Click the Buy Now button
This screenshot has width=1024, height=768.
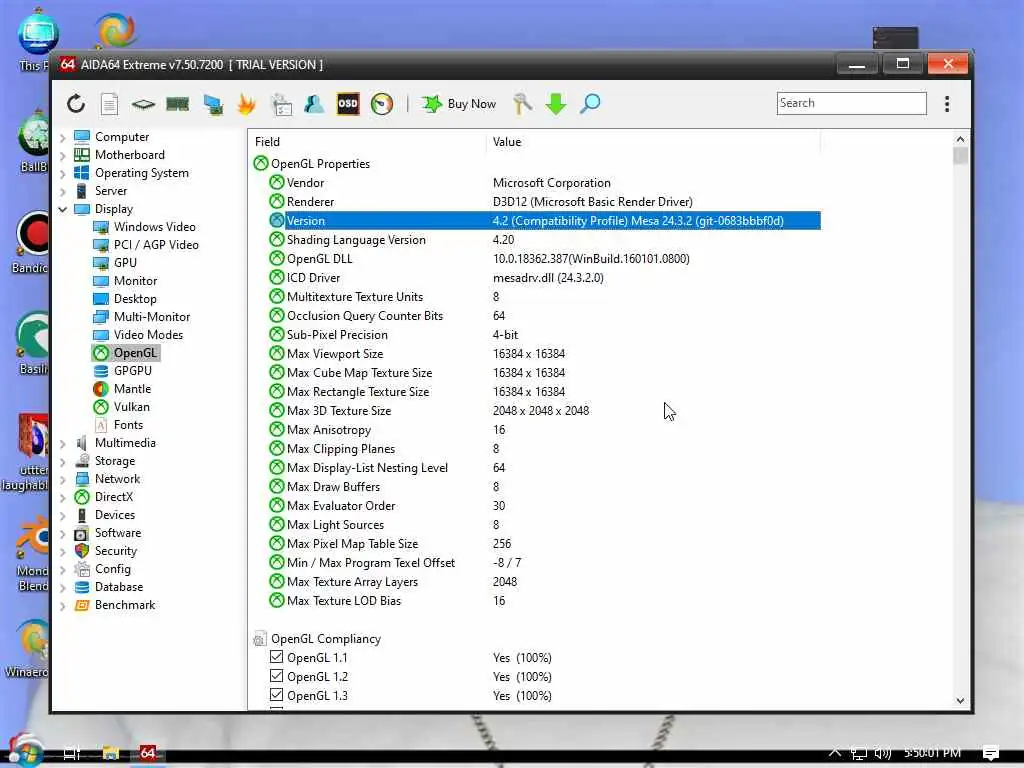point(458,104)
